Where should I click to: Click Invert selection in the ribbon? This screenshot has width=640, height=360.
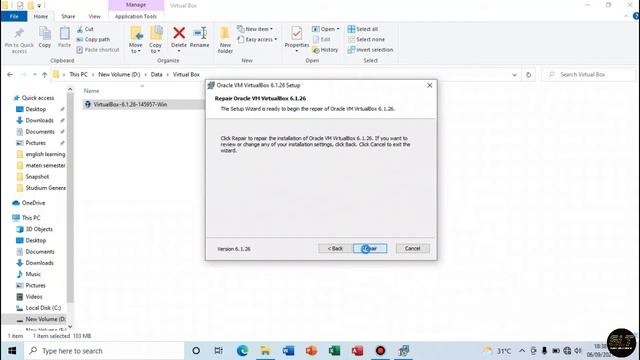370,49
